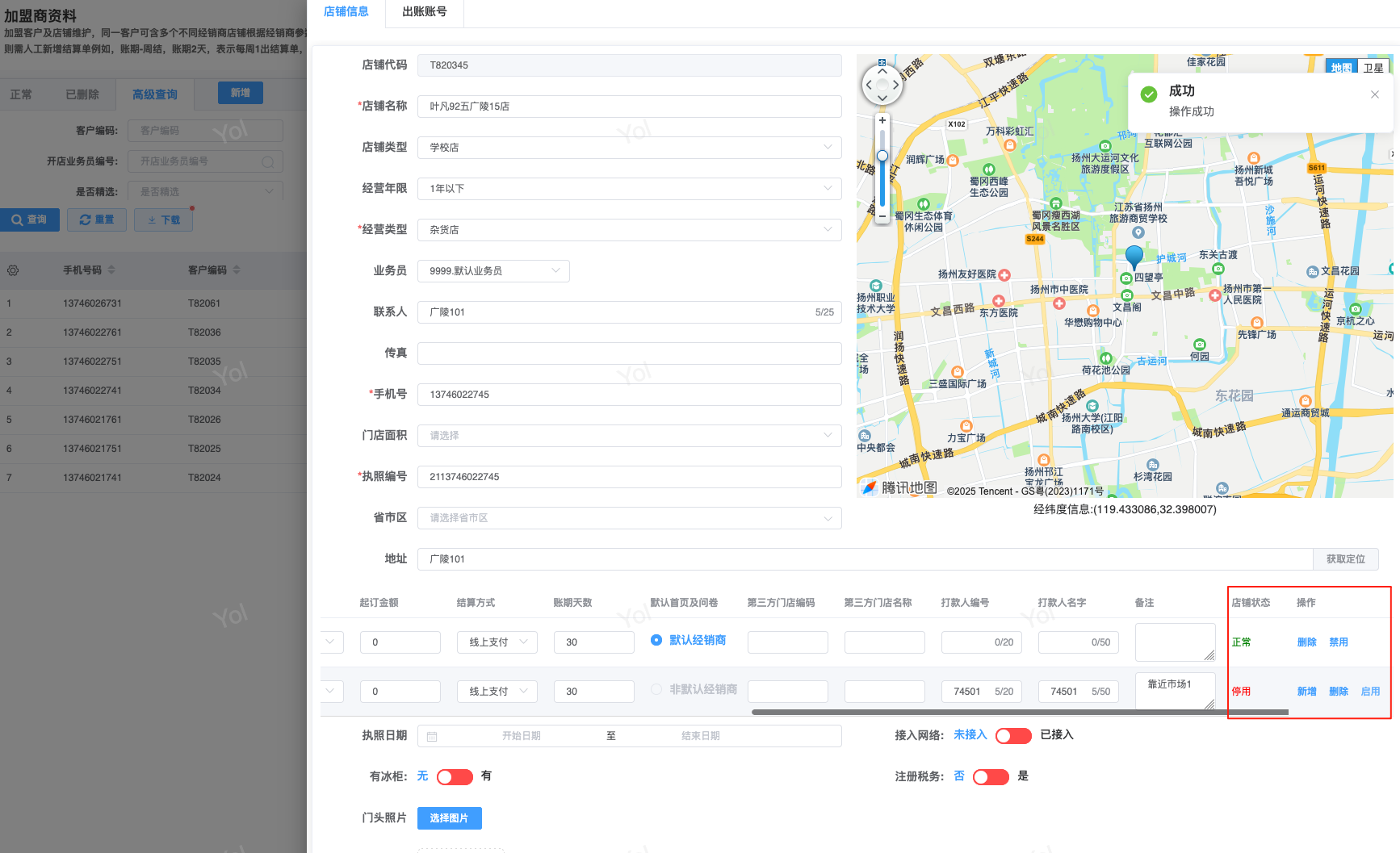Switch map to 卫星 view

pos(1373,68)
